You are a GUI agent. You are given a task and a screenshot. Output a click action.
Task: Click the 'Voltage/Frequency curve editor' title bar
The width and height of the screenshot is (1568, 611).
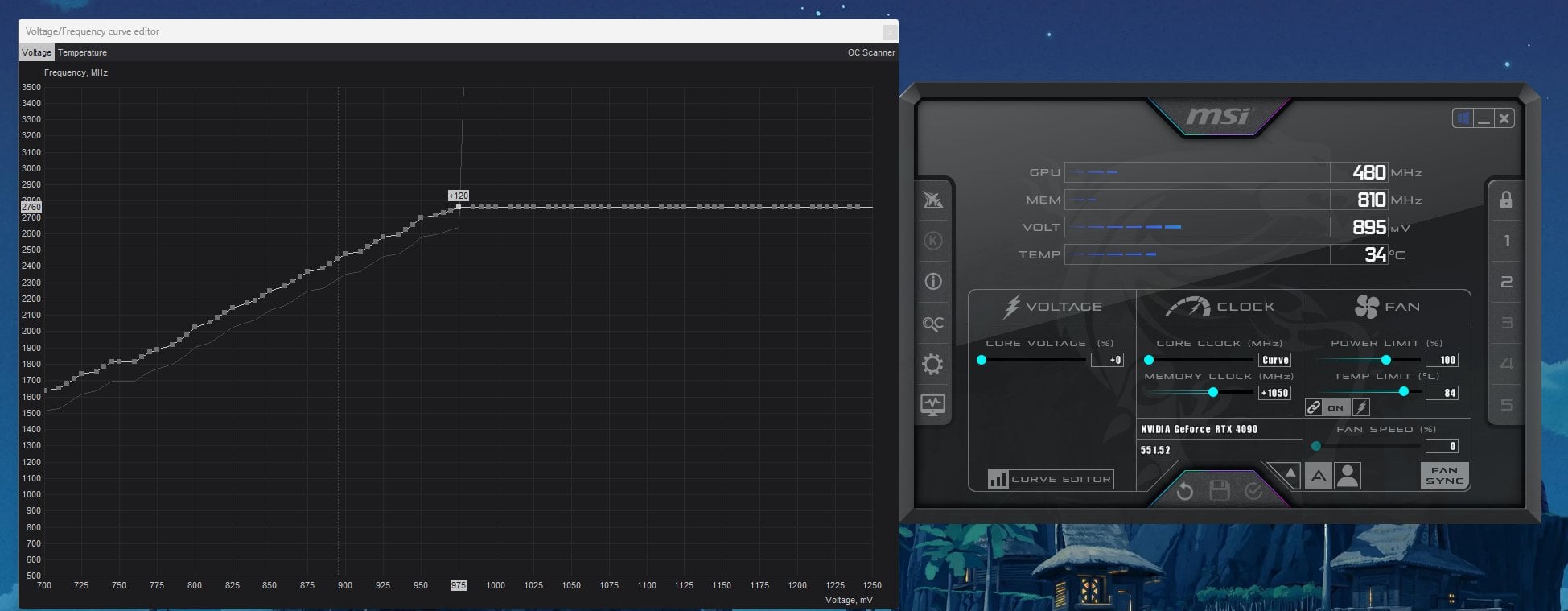[x=459, y=31]
